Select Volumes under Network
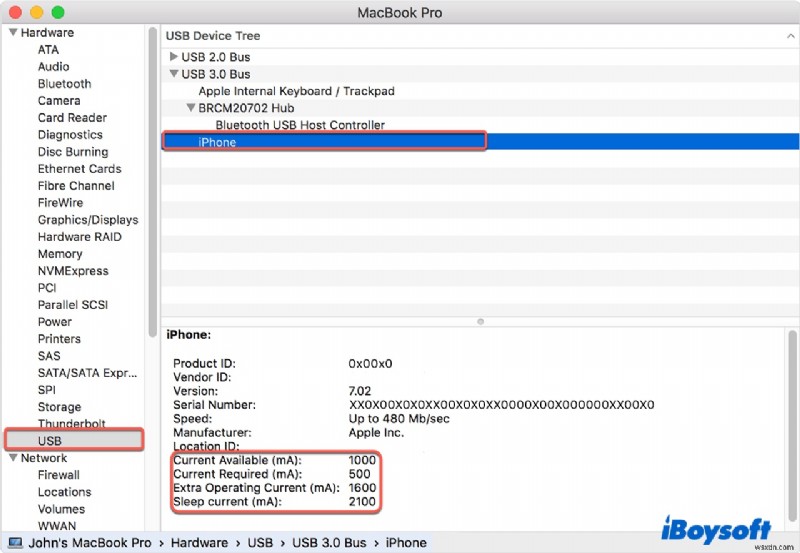 [x=61, y=509]
